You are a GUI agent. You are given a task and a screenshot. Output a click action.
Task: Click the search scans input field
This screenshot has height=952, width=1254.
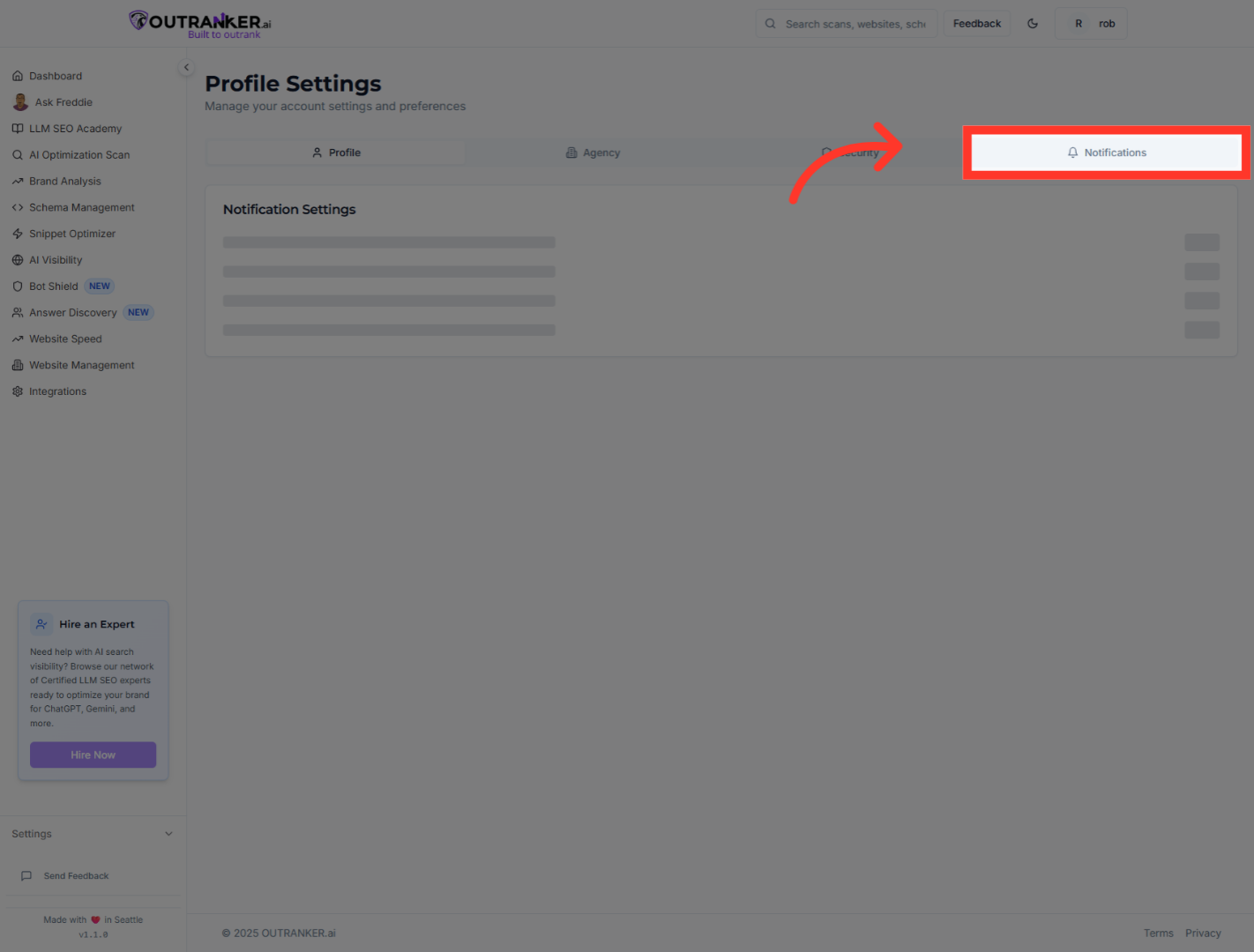(847, 23)
